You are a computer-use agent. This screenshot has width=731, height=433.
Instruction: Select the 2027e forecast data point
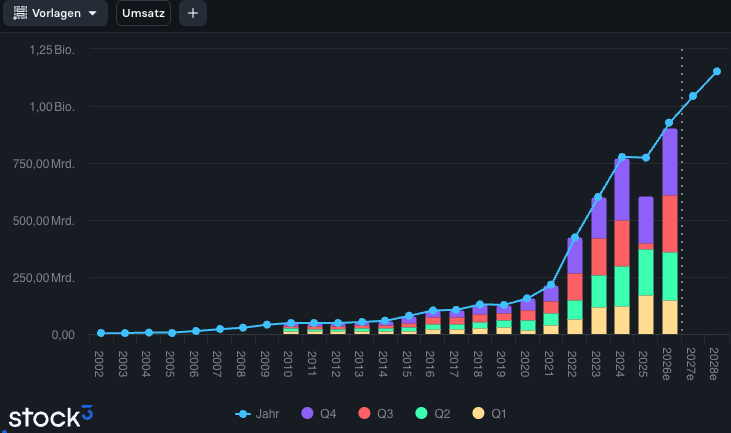tap(693, 96)
